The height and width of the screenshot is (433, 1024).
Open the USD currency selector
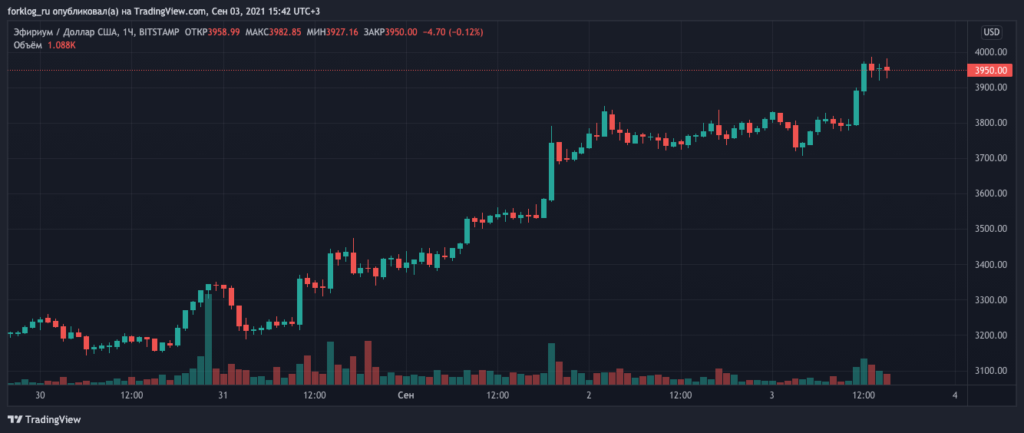point(991,32)
